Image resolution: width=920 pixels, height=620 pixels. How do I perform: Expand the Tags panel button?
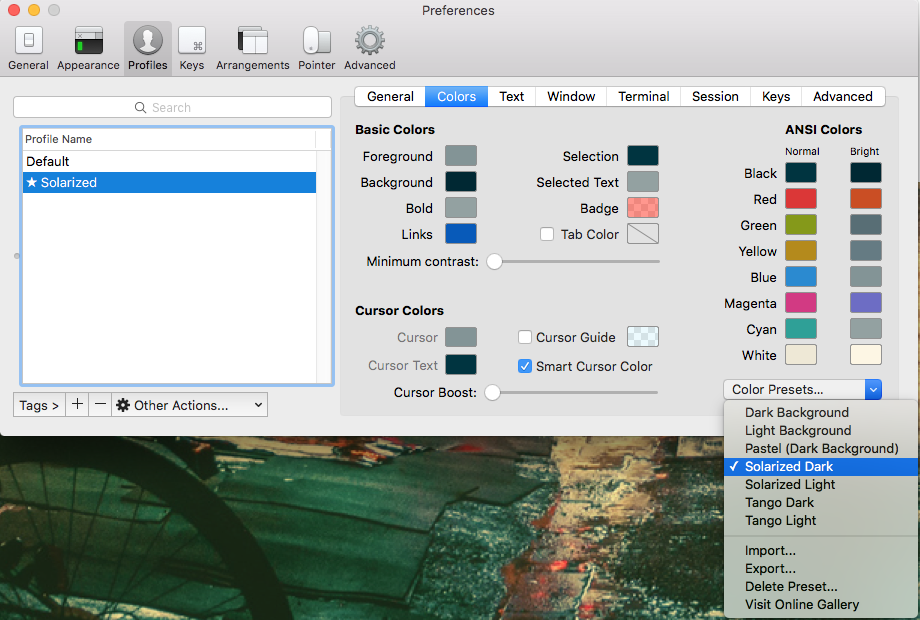point(39,405)
